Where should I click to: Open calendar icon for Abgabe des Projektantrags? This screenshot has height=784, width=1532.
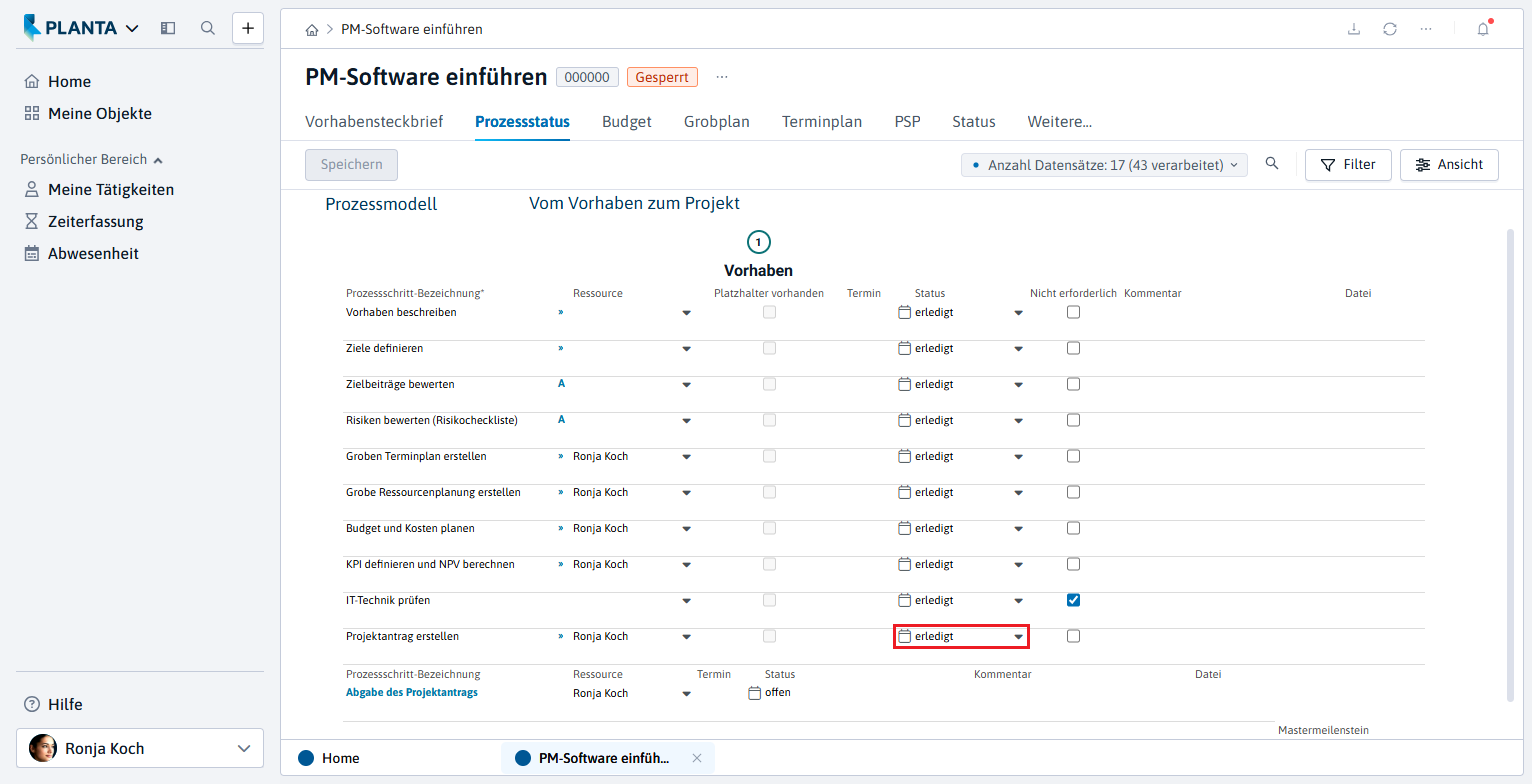click(x=755, y=693)
